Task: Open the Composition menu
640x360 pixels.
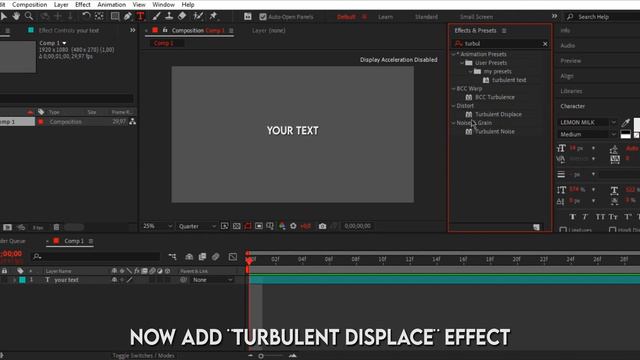Action: pyautogui.click(x=29, y=4)
